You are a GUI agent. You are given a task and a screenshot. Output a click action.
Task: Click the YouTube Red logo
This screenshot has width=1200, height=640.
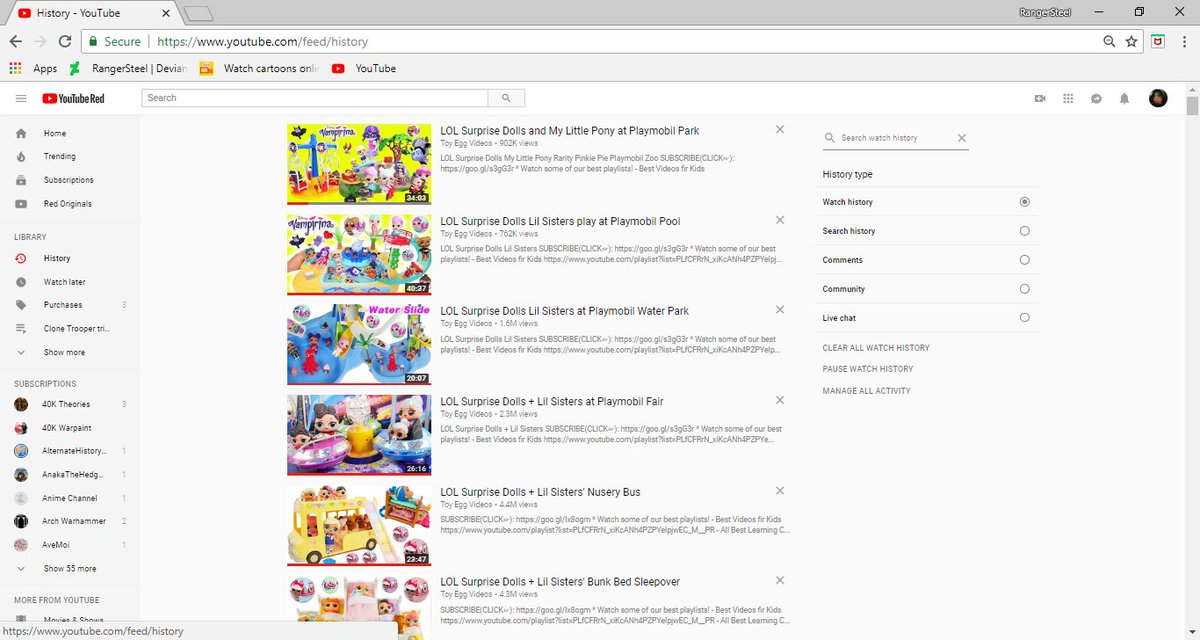coord(73,98)
